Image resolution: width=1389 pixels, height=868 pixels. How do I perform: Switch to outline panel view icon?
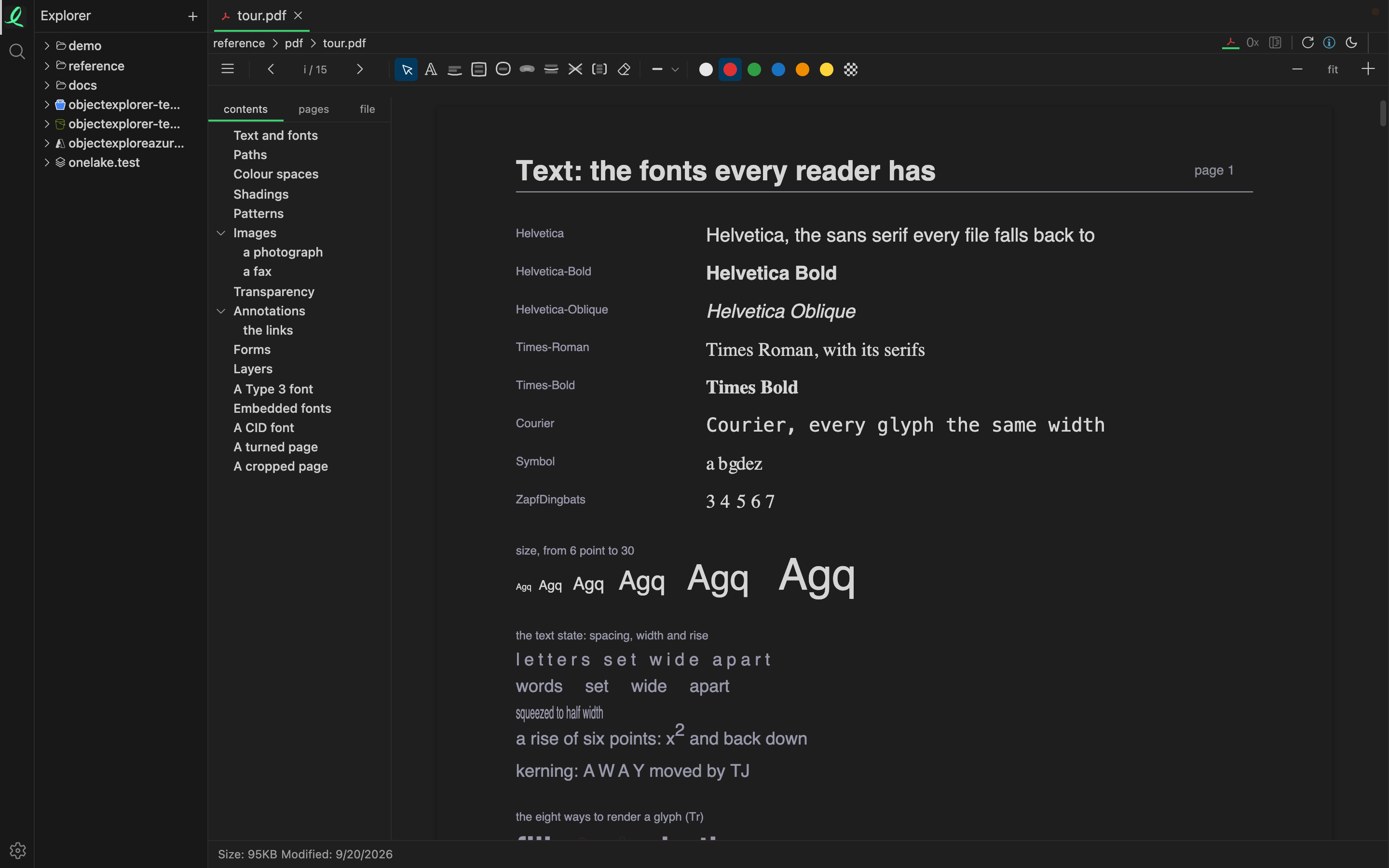1275,43
